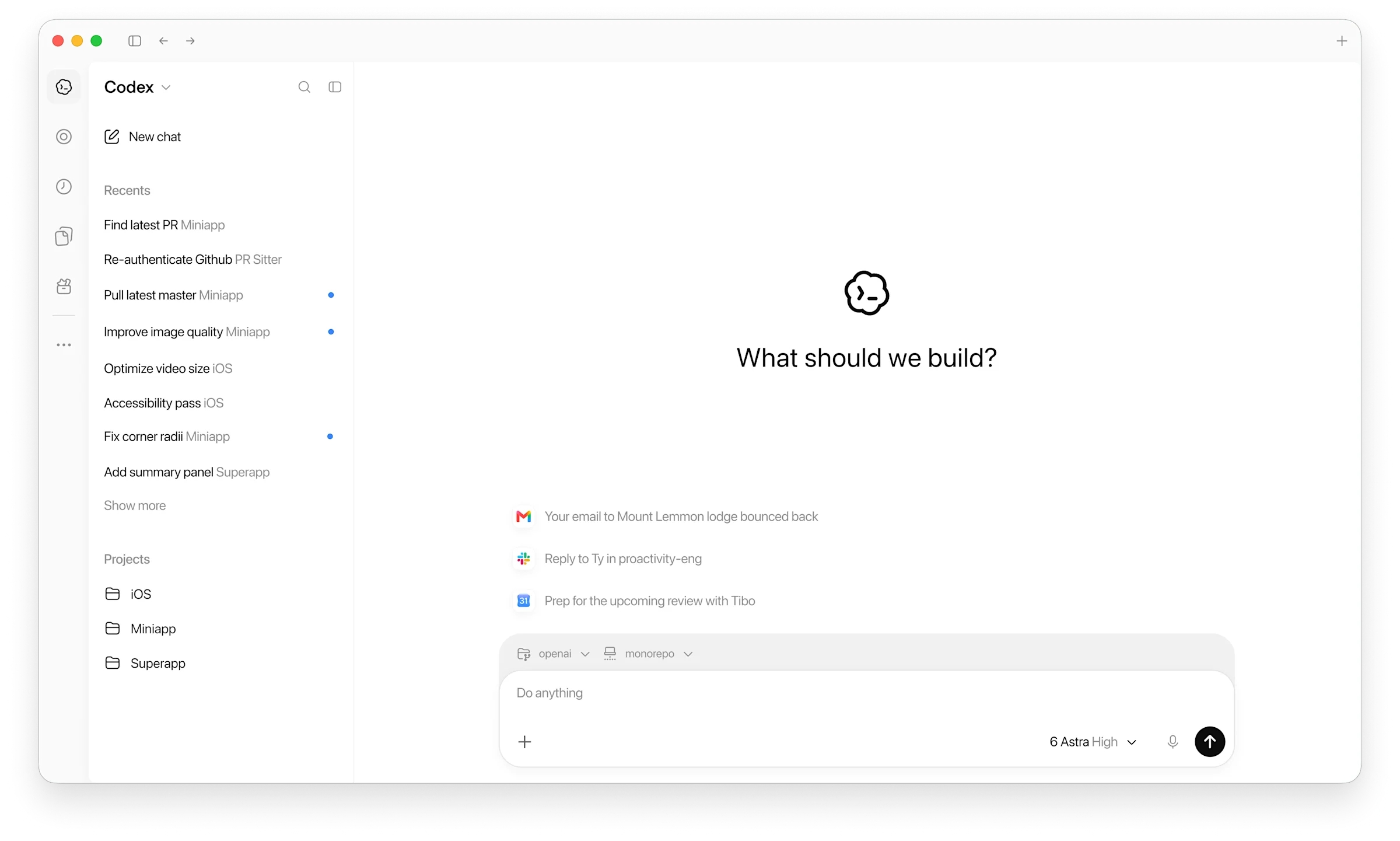This screenshot has width=1400, height=841.
Task: Add a new tab with the top-right plus
Action: click(1342, 41)
